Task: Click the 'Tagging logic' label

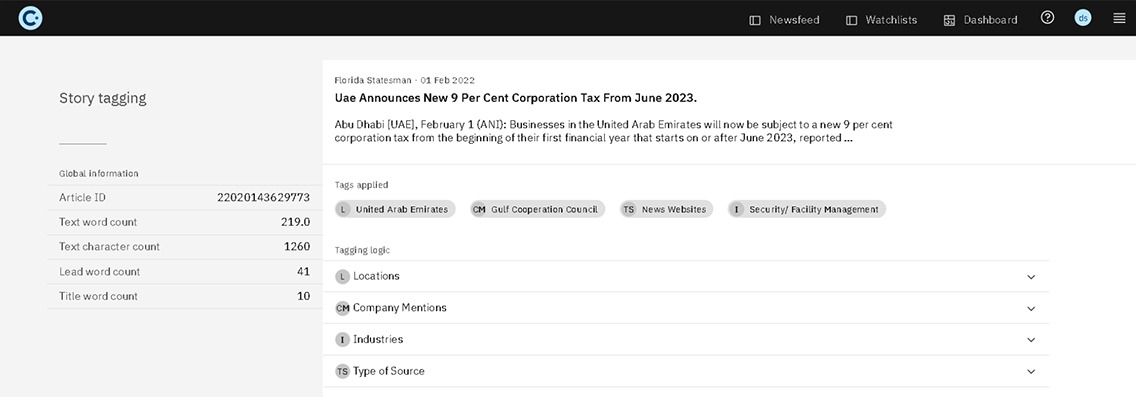Action: [x=362, y=250]
